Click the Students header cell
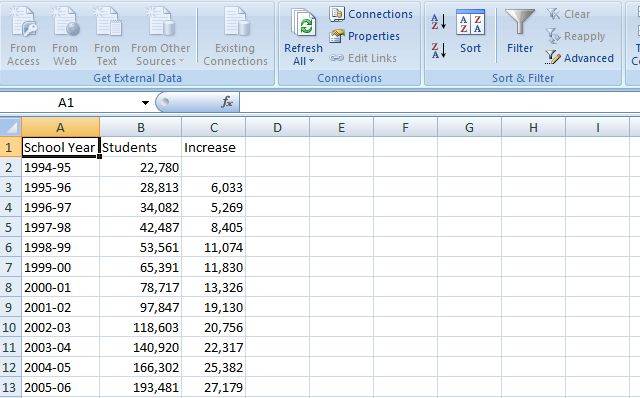 pyautogui.click(x=141, y=147)
